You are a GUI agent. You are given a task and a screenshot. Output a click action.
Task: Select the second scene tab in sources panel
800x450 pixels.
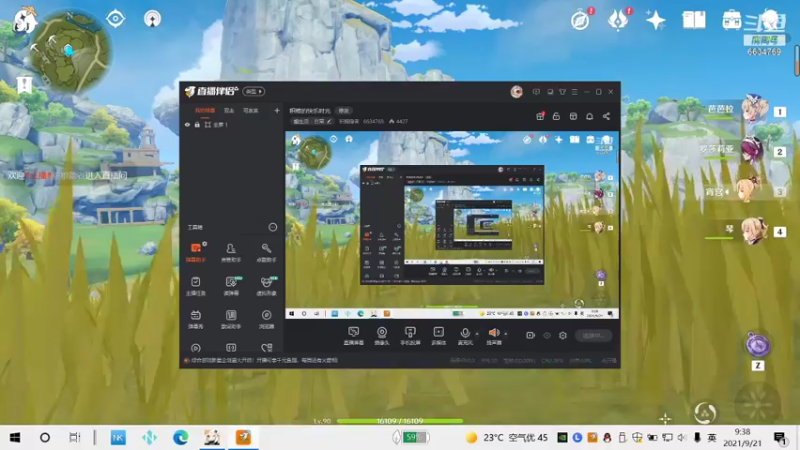click(x=229, y=110)
